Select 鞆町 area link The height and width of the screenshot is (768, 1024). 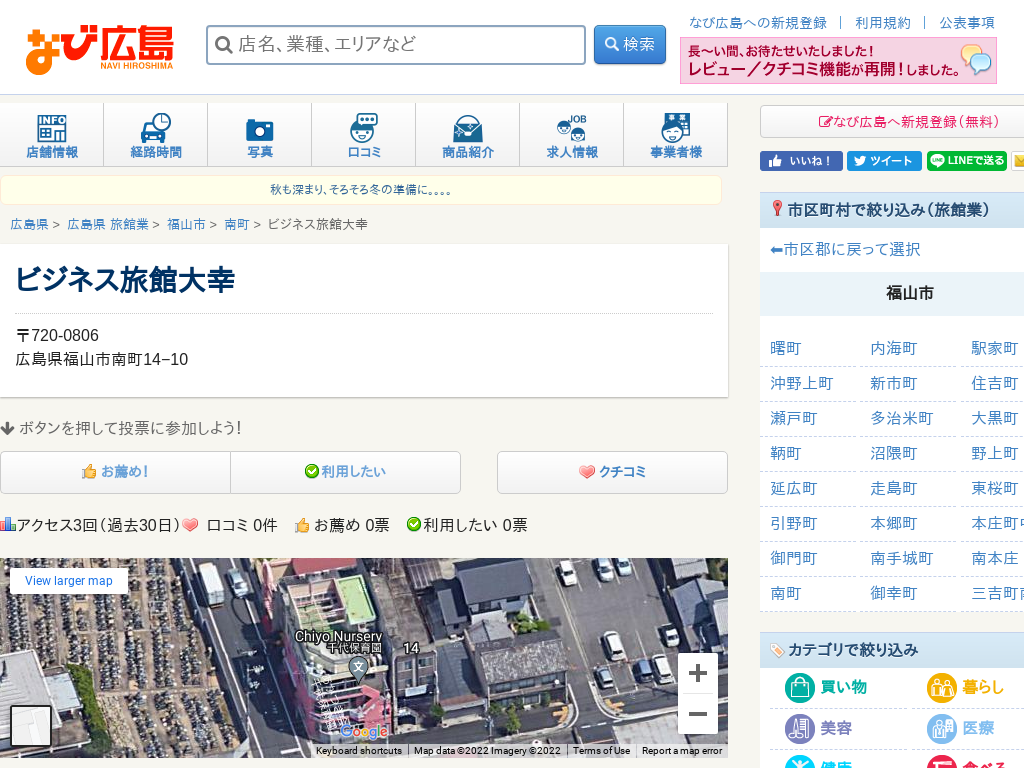tap(786, 453)
